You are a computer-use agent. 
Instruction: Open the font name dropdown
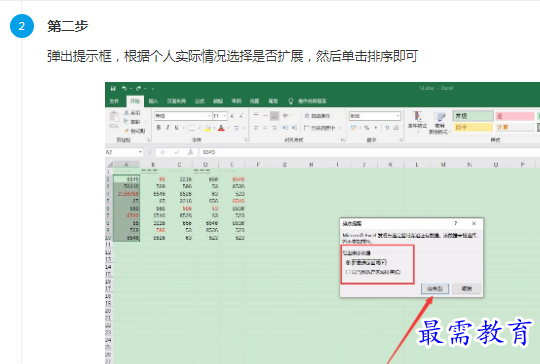click(209, 116)
